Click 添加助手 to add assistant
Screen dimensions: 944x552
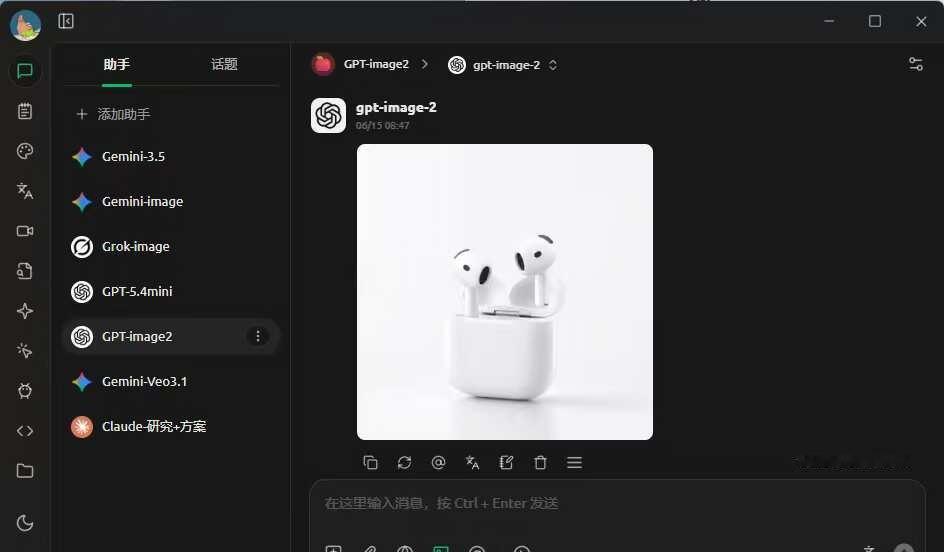113,114
